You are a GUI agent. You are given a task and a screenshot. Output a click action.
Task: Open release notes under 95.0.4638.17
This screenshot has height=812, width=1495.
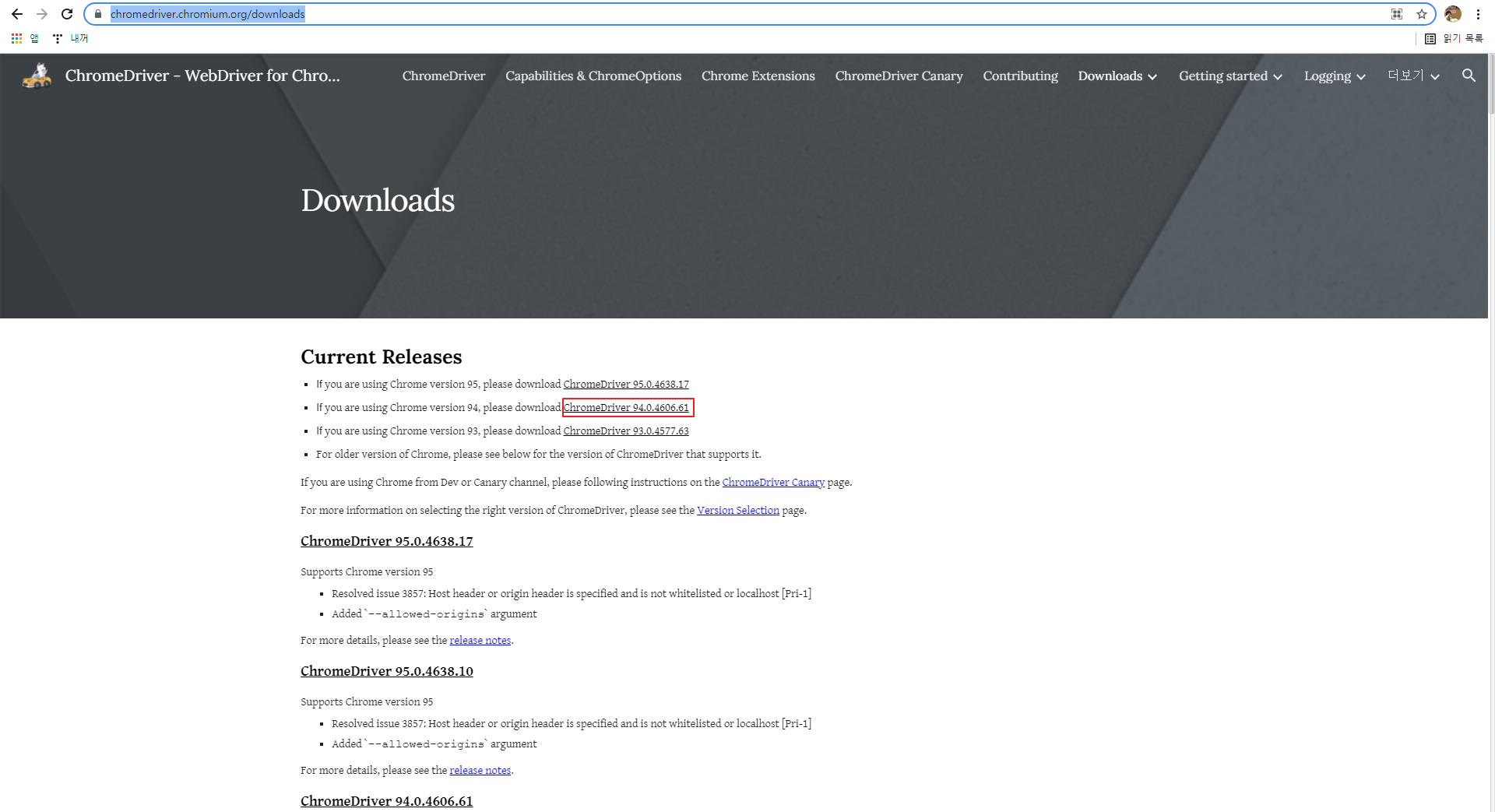click(x=480, y=640)
